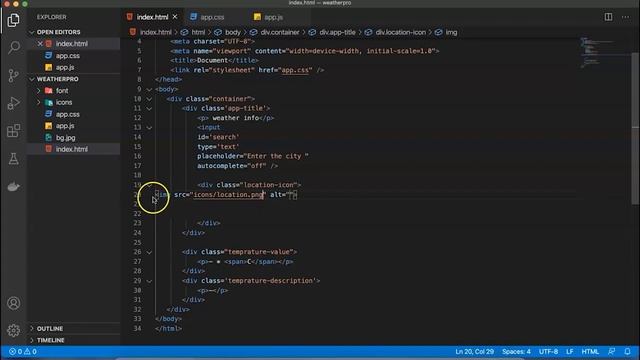Open the Manage gear menu
The image size is (640, 360).
13,330
